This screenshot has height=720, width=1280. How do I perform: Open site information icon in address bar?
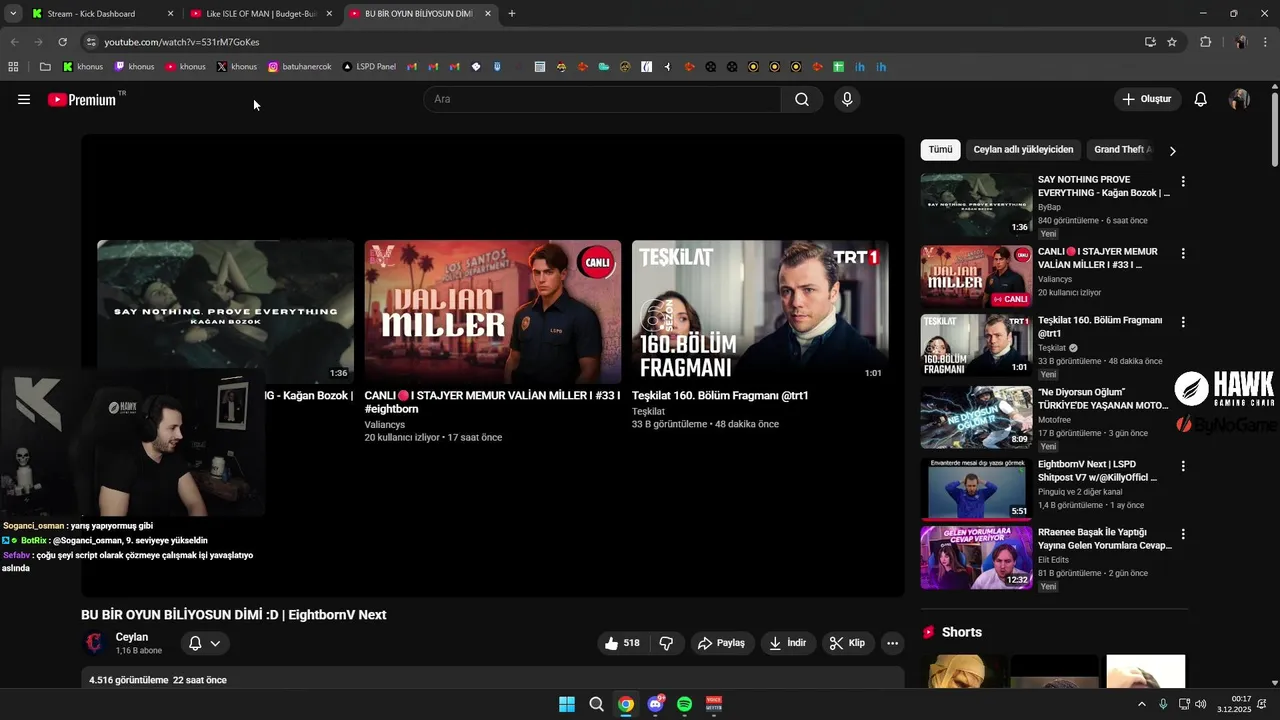coord(91,42)
